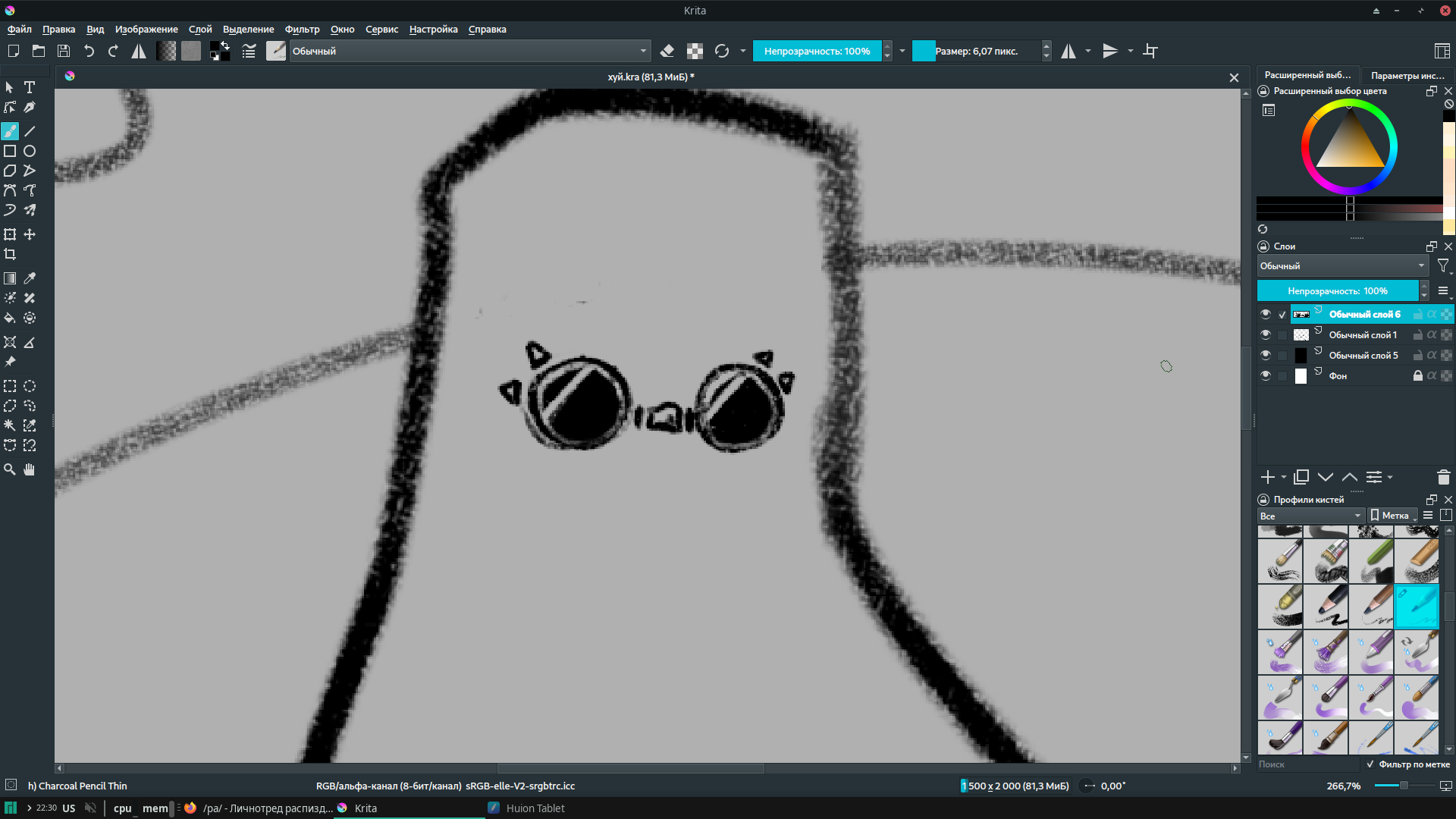Open the blending mode Обычный dropdown
This screenshot has height=819, width=1456.
(x=470, y=51)
